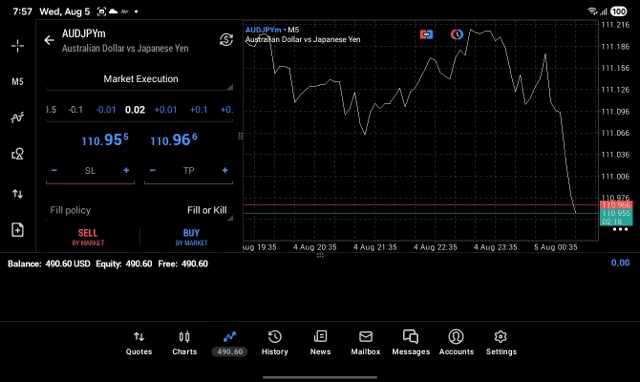Change the M5 timeframe in sidebar
This screenshot has width=640, height=382.
coord(18,82)
